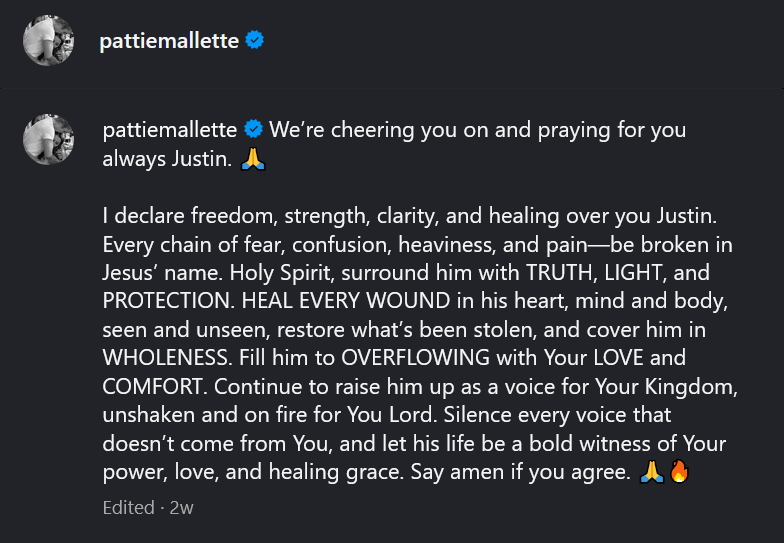Click the "Edited" label below the caption
Viewport: 784px width, 543px height.
coord(128,508)
